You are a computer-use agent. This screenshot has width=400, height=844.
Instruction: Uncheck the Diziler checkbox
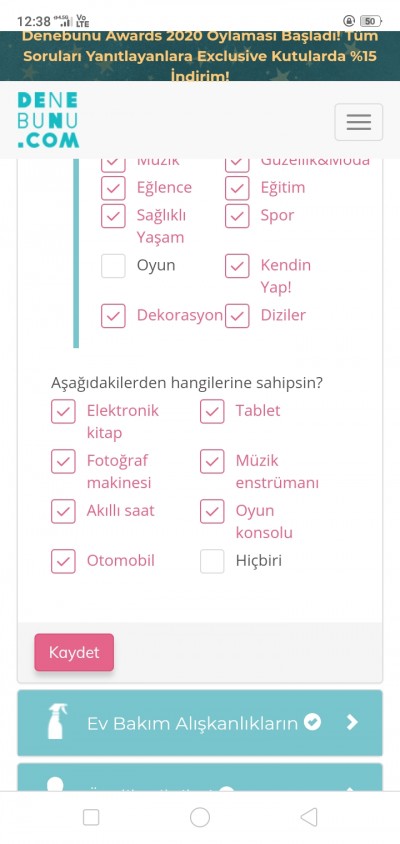237,316
